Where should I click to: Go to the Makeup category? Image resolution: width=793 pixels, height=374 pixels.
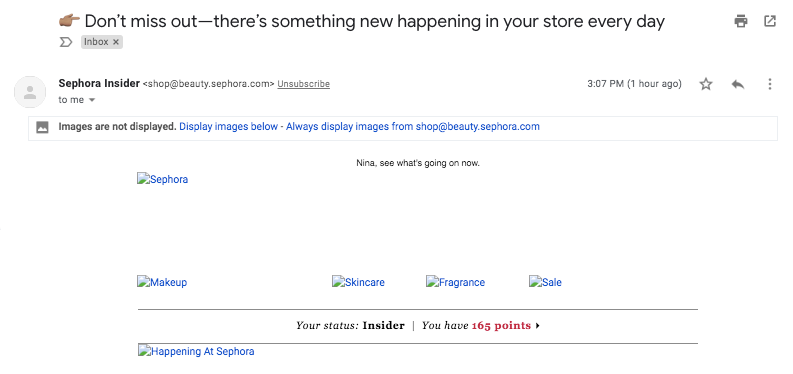coord(162,282)
